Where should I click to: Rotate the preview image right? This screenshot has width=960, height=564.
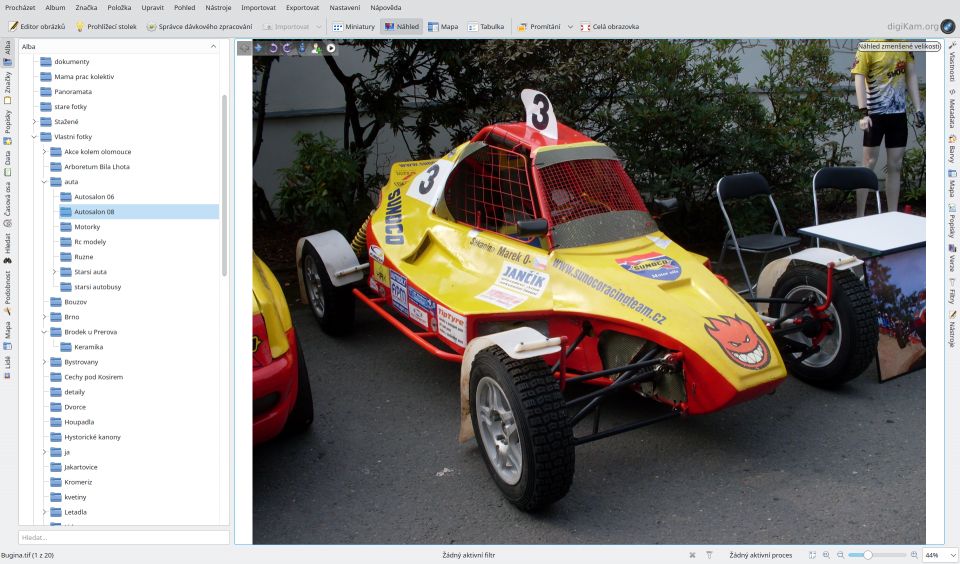pos(287,48)
